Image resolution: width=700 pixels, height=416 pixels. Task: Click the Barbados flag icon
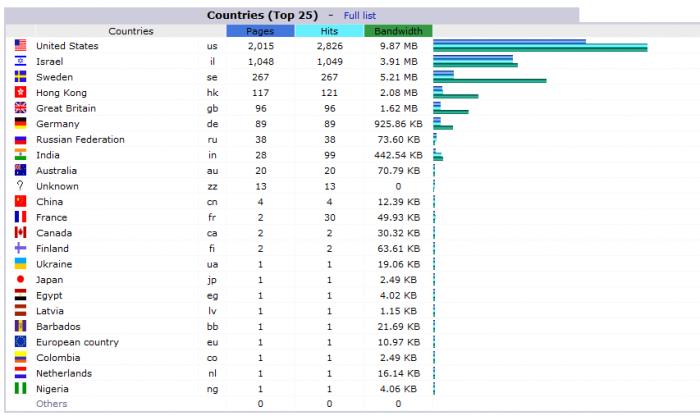click(21, 326)
